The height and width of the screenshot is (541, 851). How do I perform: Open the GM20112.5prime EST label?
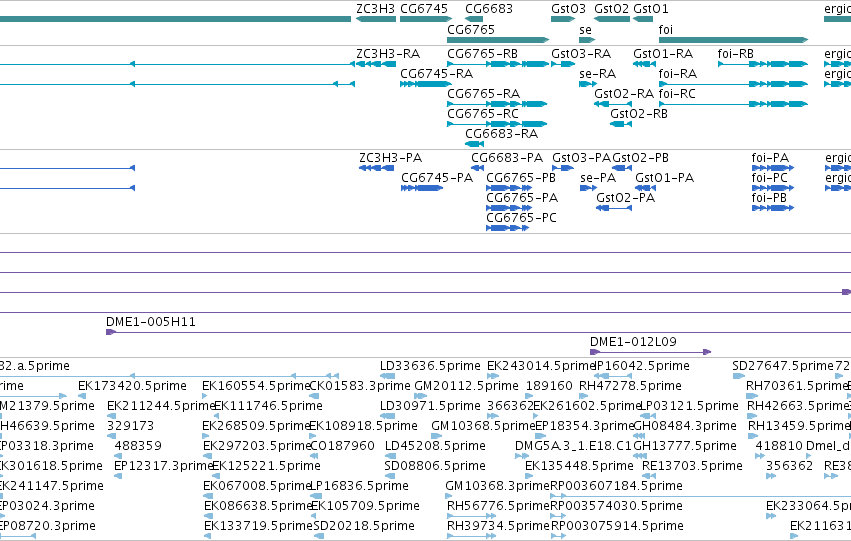(x=466, y=386)
